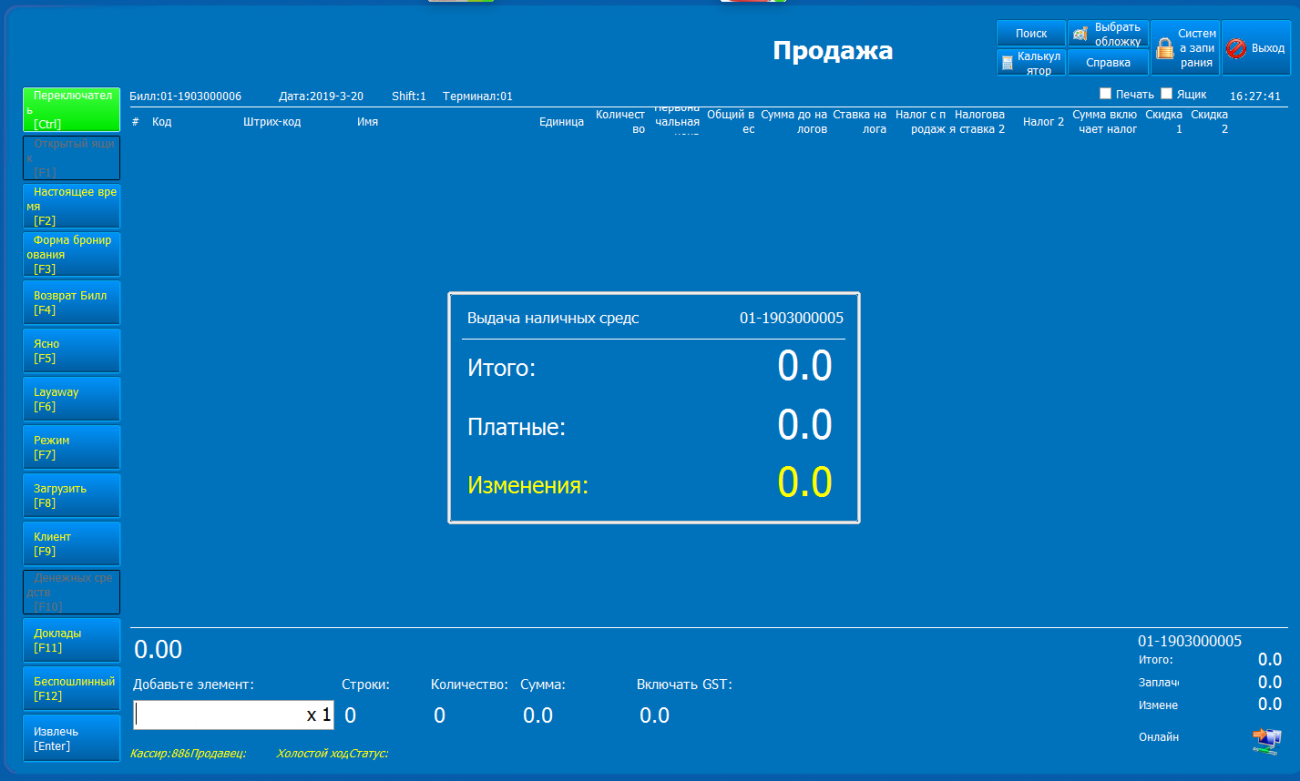The height and width of the screenshot is (781, 1300).
Task: Open Форма бронирования [F3]
Action: tap(71, 254)
